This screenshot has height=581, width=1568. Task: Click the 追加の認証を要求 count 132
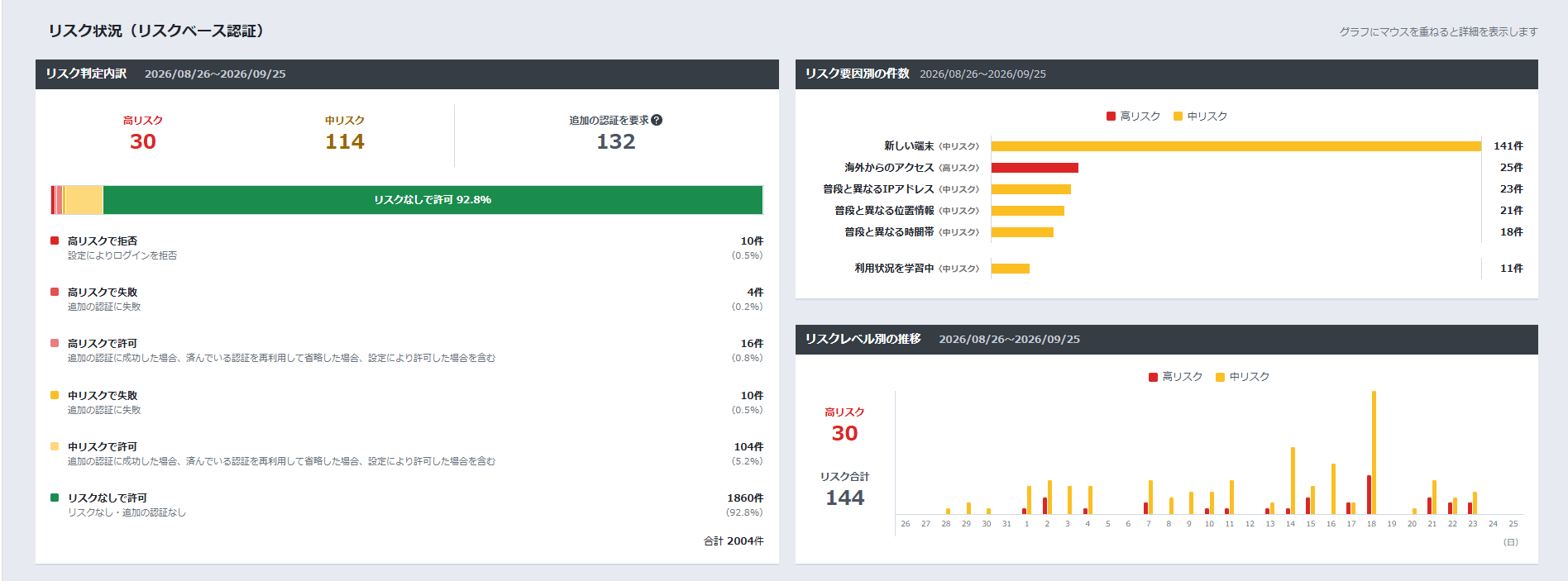pyautogui.click(x=616, y=141)
